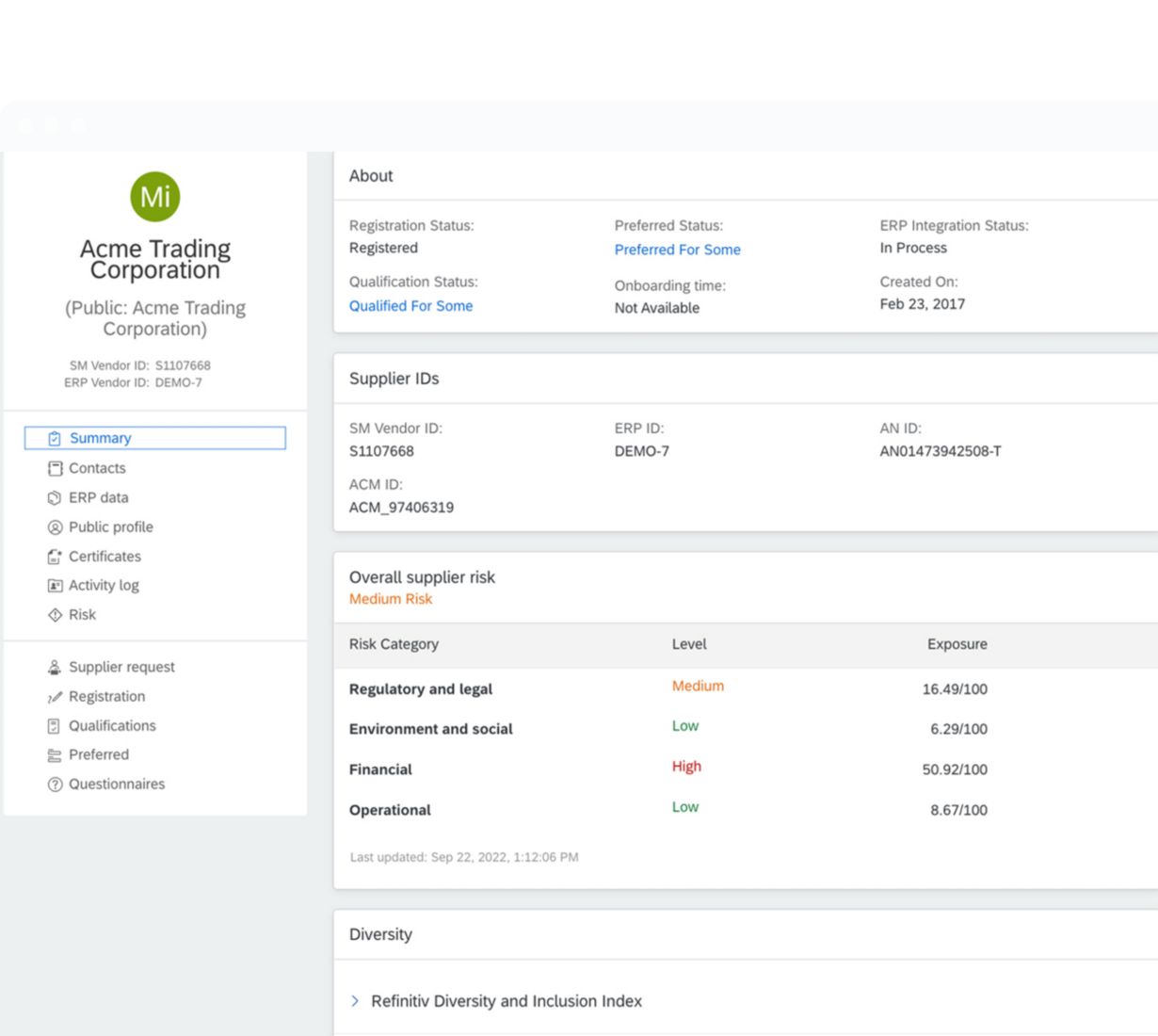This screenshot has height=1036, width=1158.
Task: Select the Financial risk row
Action: (380, 769)
